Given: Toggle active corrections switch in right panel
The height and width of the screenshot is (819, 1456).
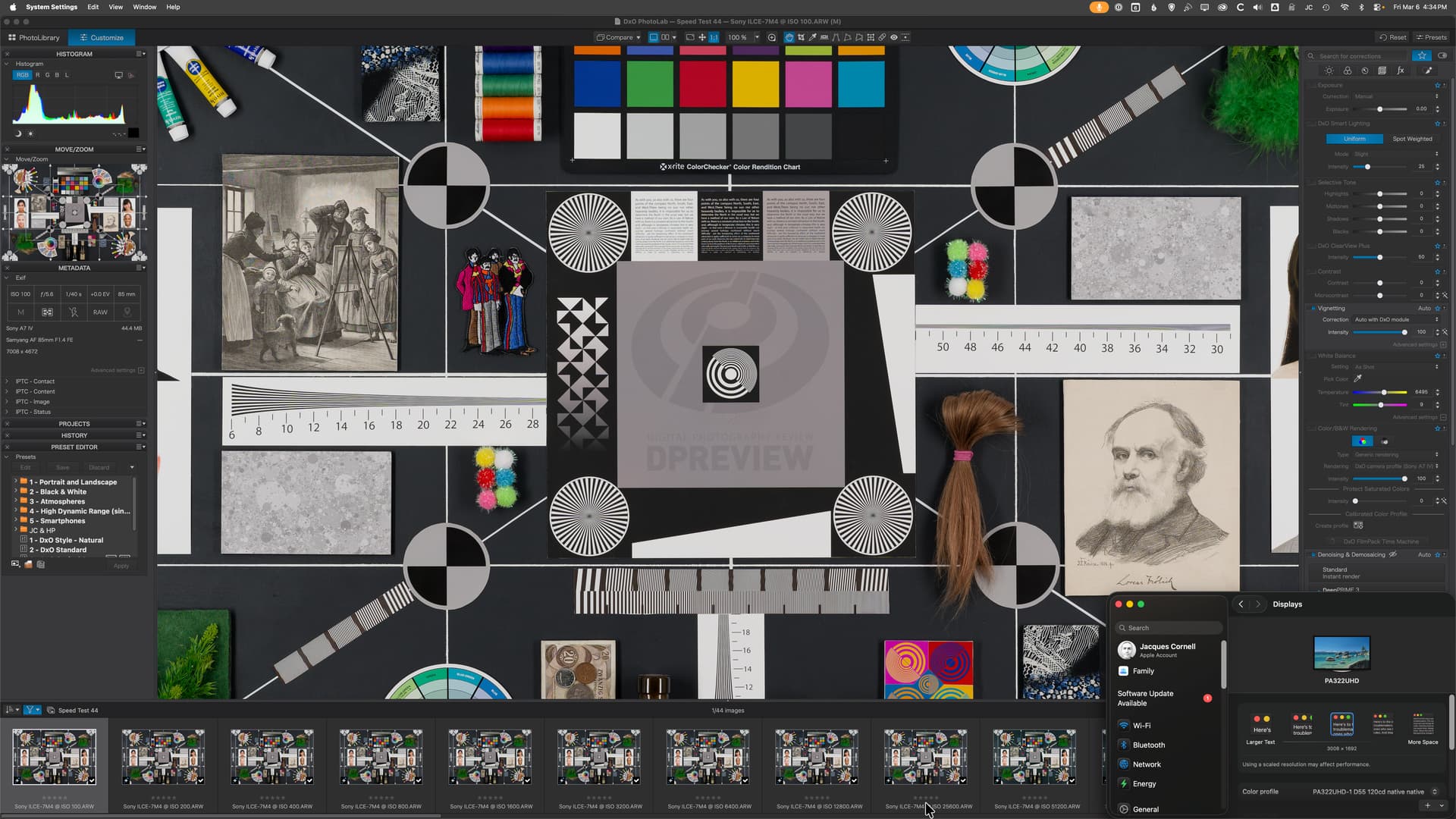Looking at the screenshot, I should (x=1442, y=55).
